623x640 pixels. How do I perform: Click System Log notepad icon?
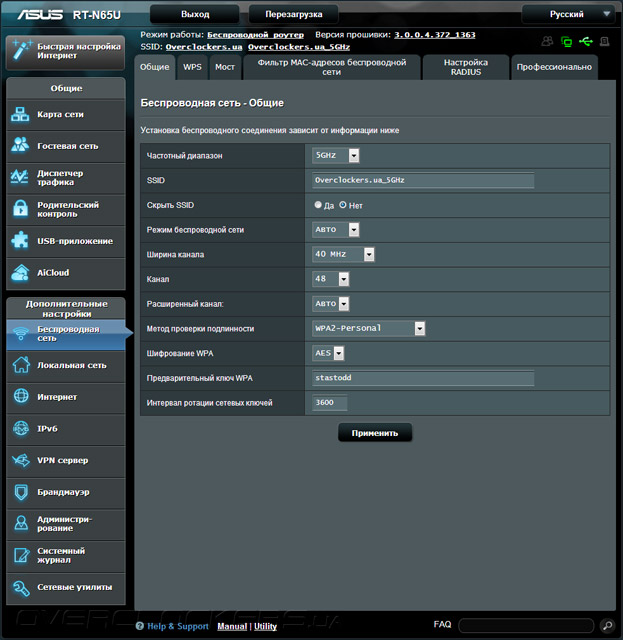pos(21,555)
